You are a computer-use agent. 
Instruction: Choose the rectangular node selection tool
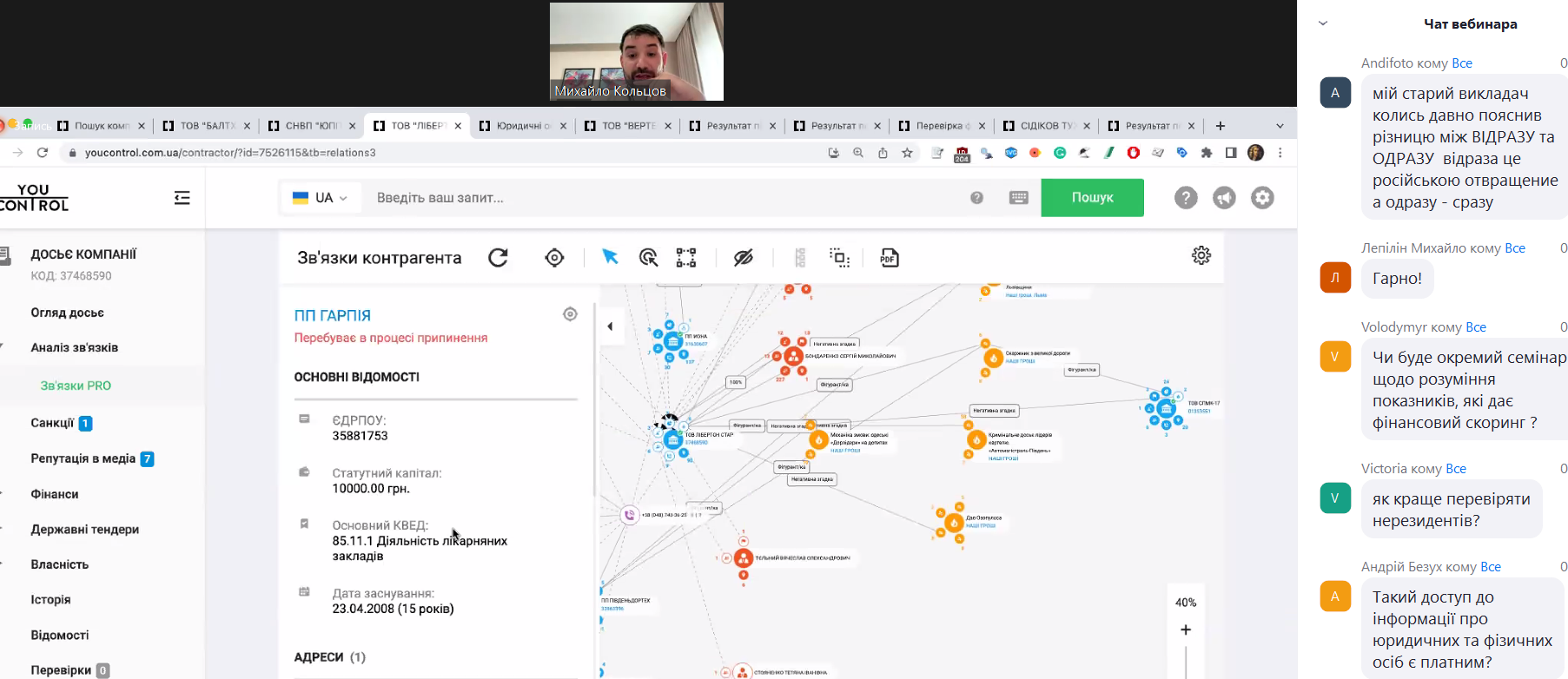pyautogui.click(x=686, y=258)
